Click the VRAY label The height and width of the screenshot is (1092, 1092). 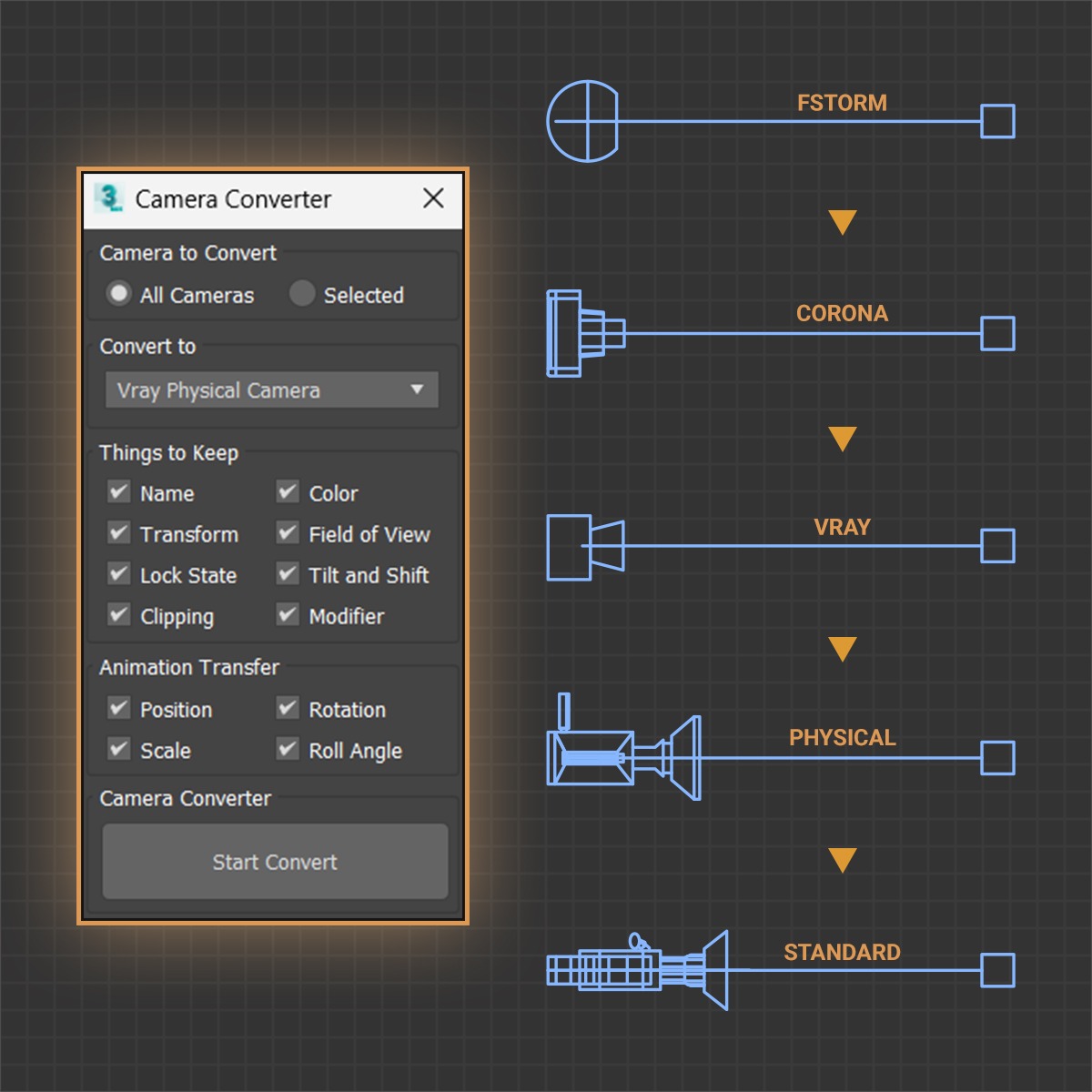(842, 527)
